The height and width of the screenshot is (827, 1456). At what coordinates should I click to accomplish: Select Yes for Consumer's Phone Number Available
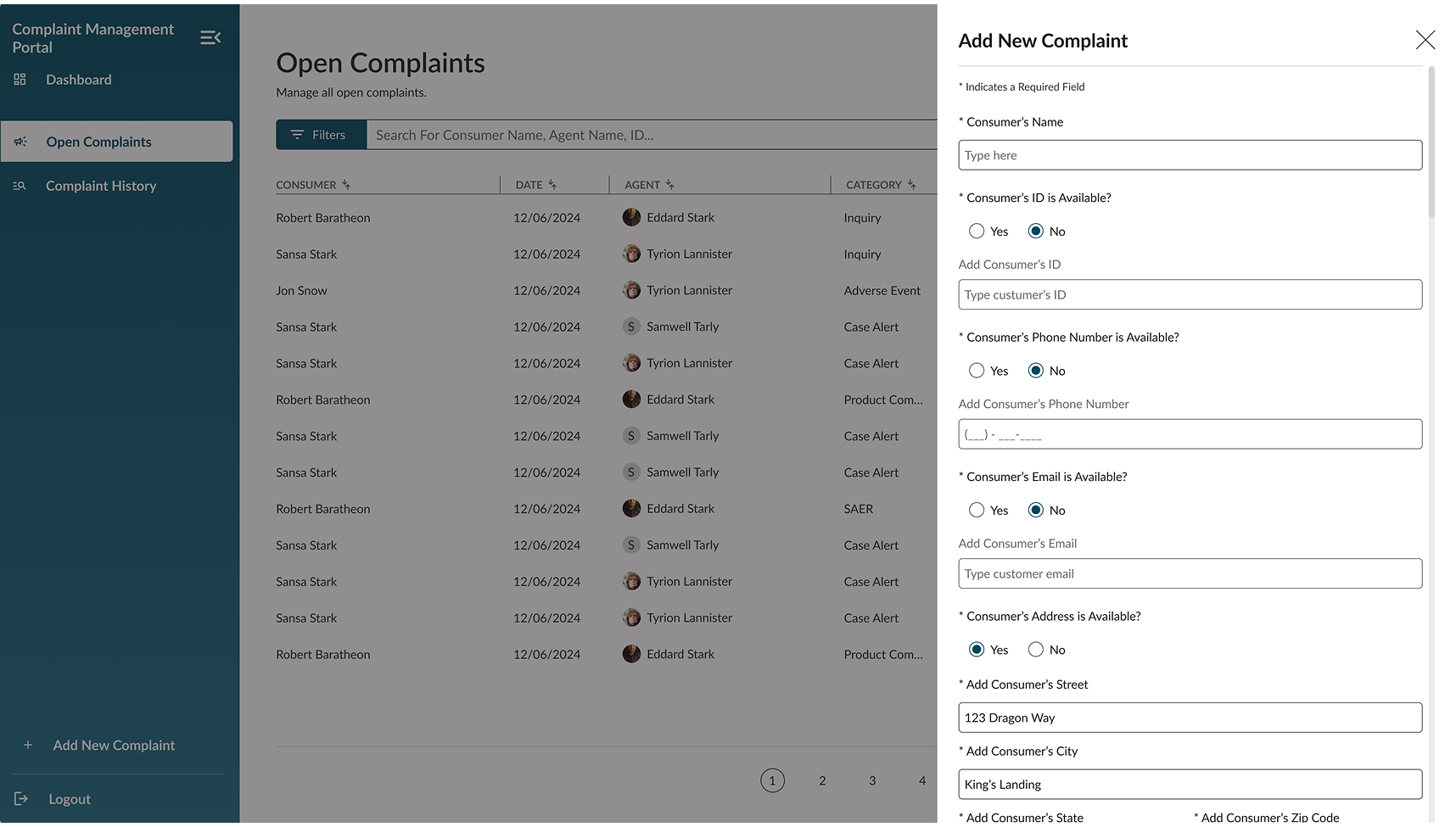[977, 371]
